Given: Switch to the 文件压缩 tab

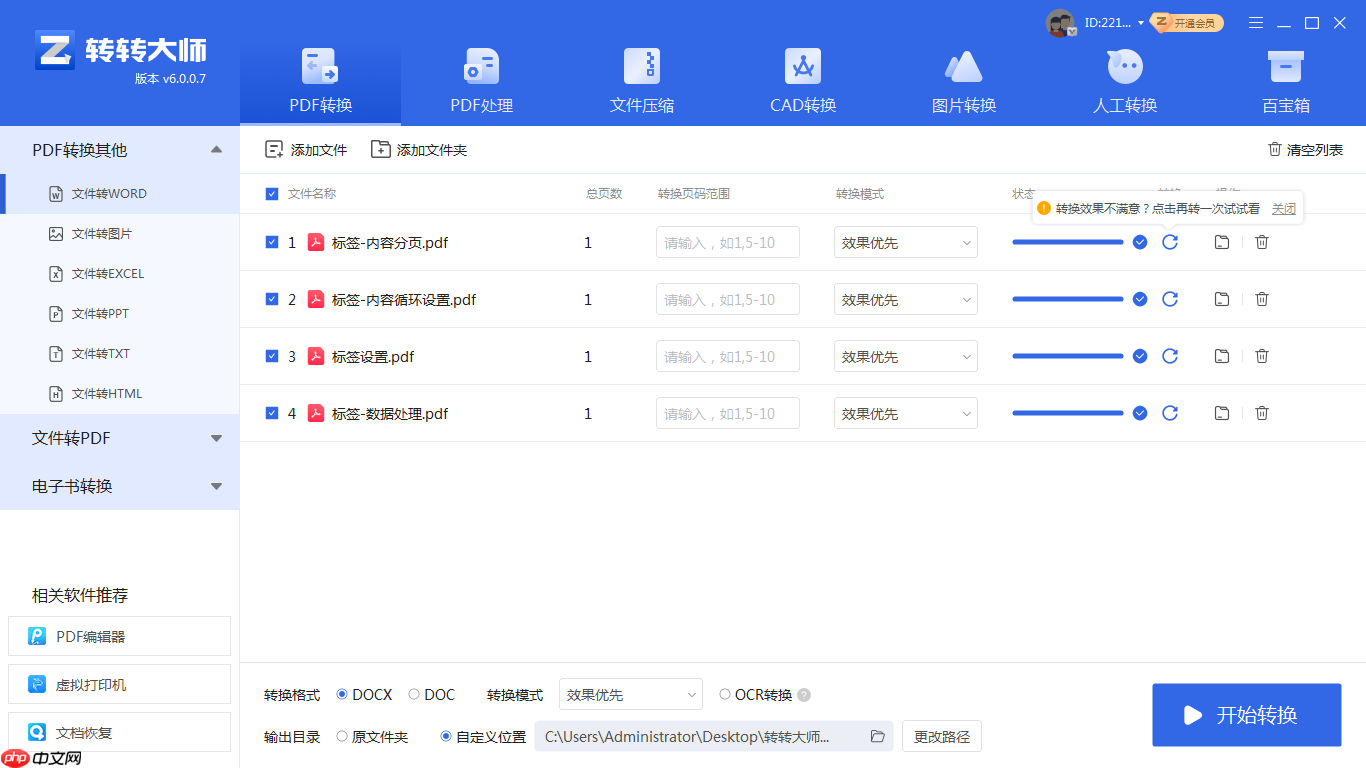Looking at the screenshot, I should (642, 82).
